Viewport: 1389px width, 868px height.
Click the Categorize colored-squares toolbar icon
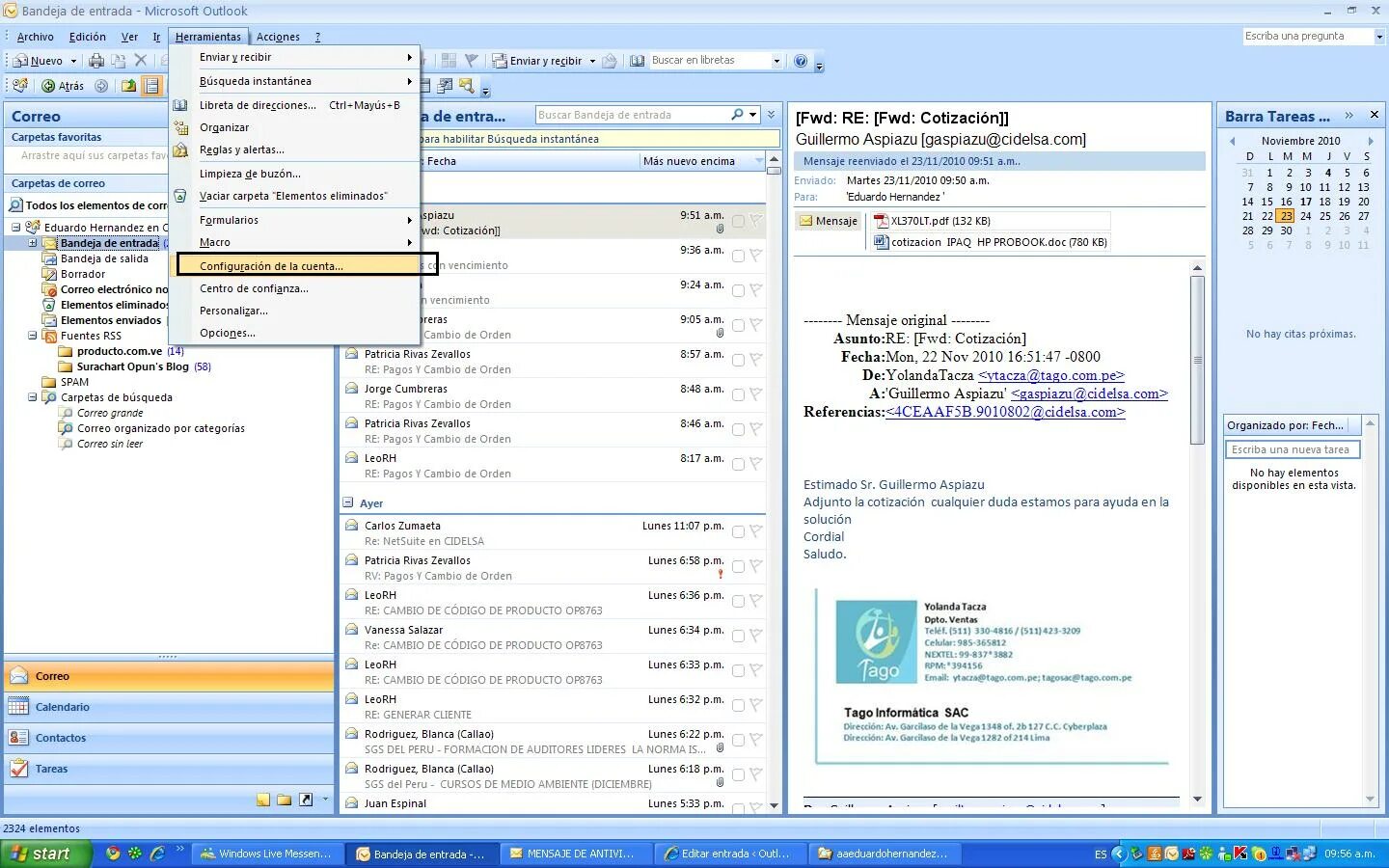(449, 61)
